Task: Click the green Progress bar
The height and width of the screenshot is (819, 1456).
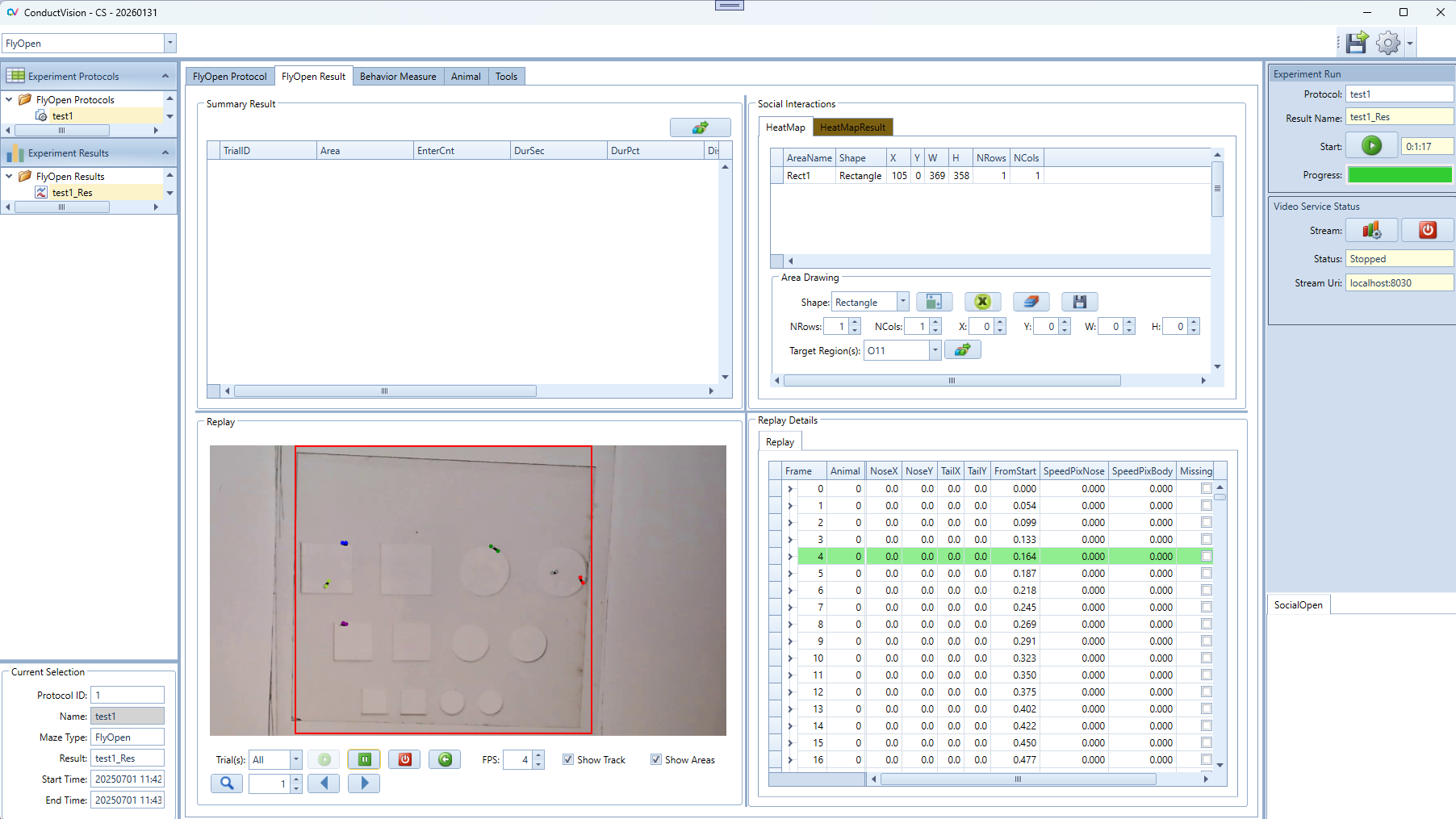Action: click(x=1400, y=174)
